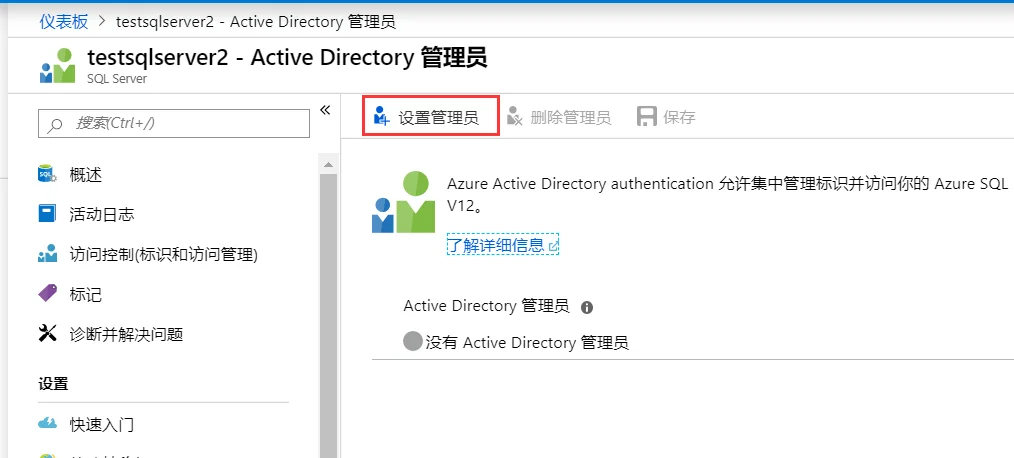
Task: Click the 没有 Active Directory 管理员 text
Action: pos(527,342)
